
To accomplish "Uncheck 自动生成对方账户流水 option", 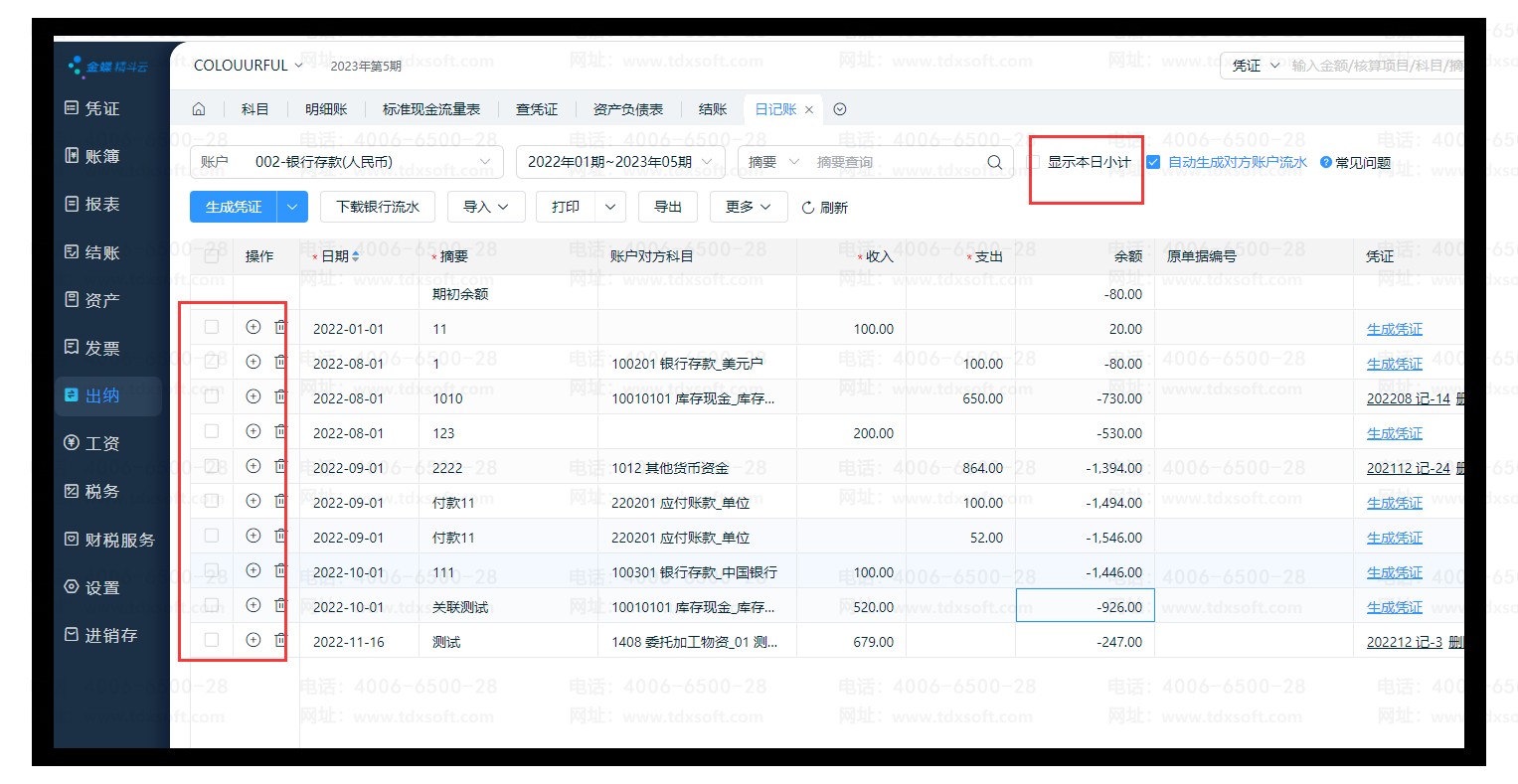I will [x=1153, y=162].
